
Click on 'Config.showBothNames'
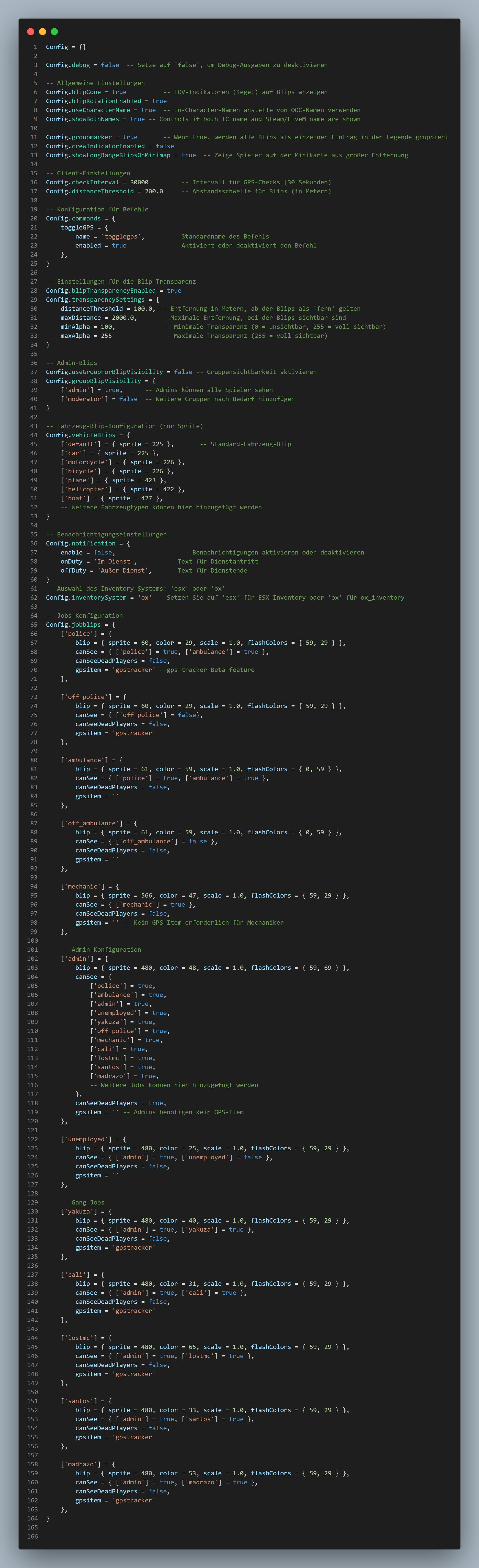83,119
